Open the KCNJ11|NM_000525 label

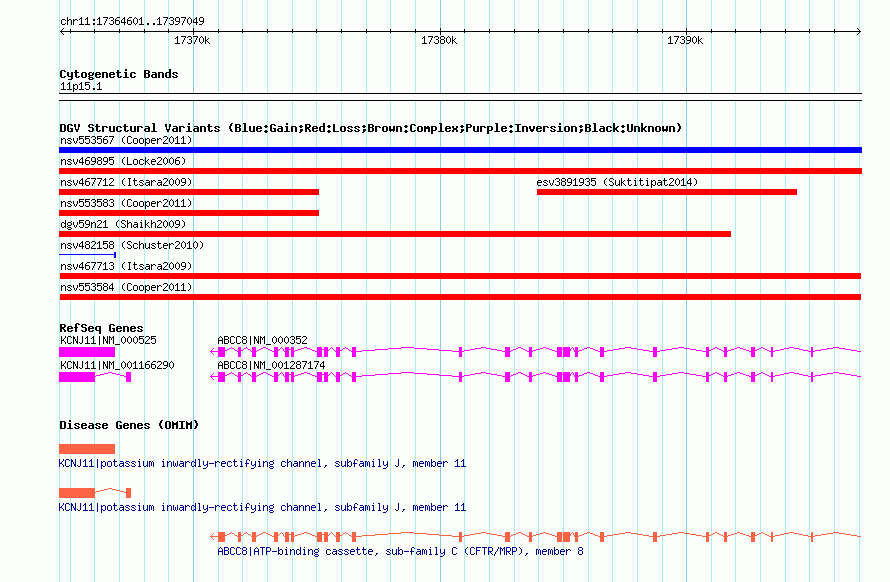pos(108,340)
